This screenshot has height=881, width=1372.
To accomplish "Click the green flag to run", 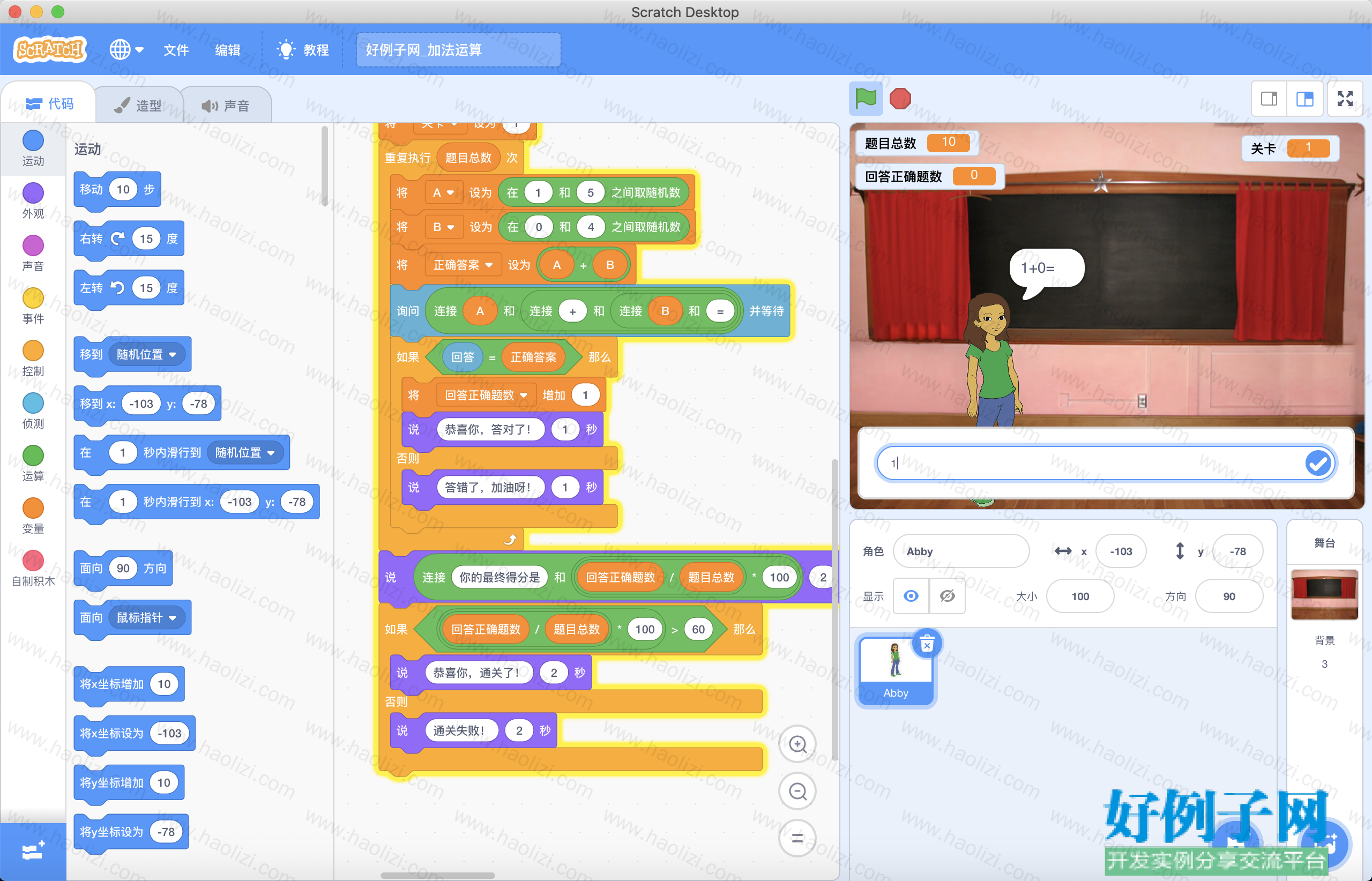I will point(866,99).
